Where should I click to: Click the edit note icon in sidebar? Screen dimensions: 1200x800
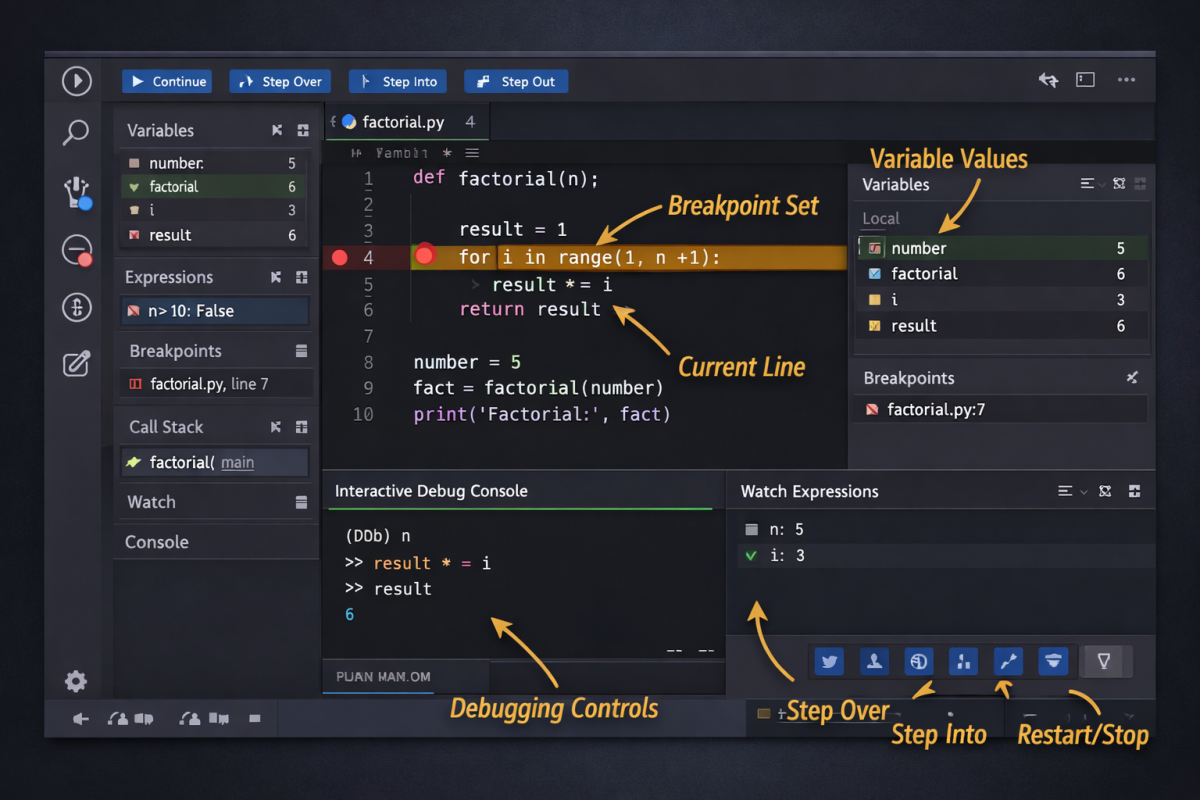point(77,364)
